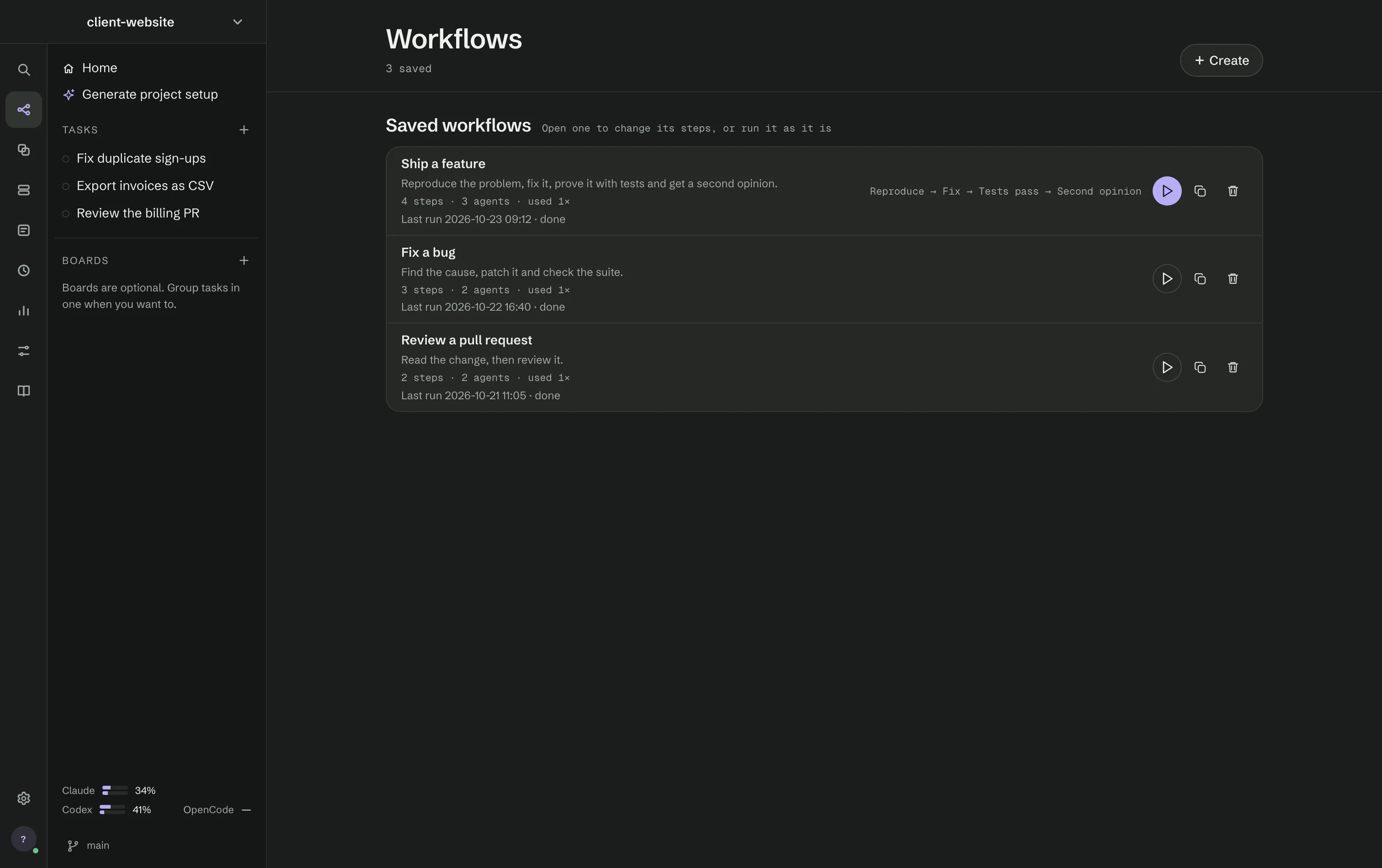Duplicate the Ship a feature workflow
Image resolution: width=1382 pixels, height=868 pixels.
point(1200,191)
